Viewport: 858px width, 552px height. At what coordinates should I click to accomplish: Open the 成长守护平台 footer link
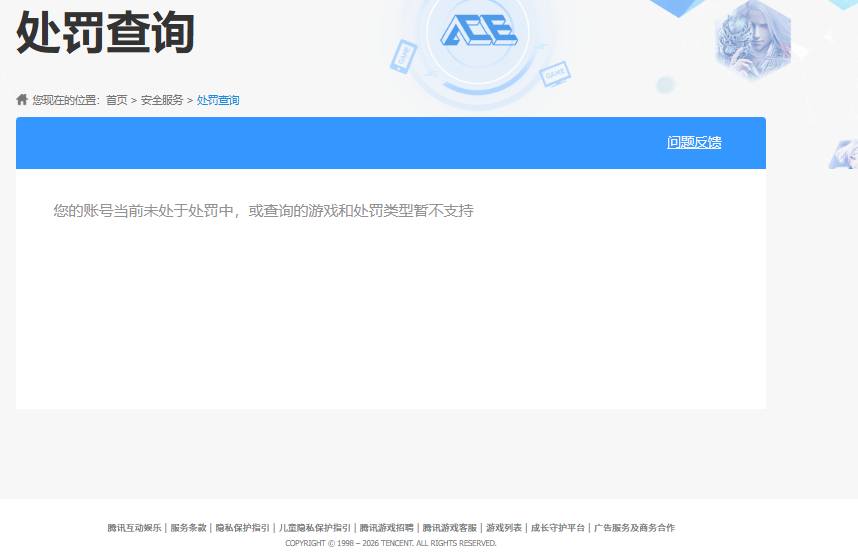tap(558, 527)
